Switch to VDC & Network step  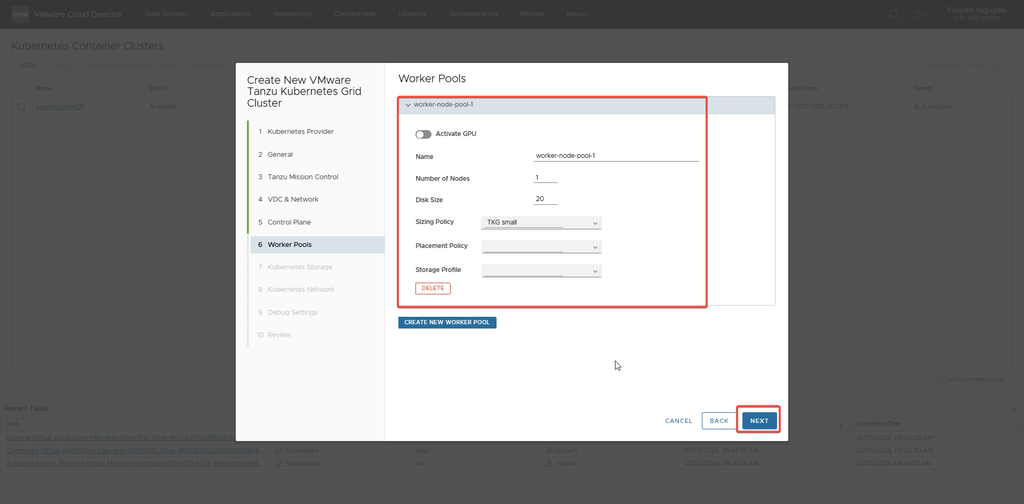(x=292, y=199)
